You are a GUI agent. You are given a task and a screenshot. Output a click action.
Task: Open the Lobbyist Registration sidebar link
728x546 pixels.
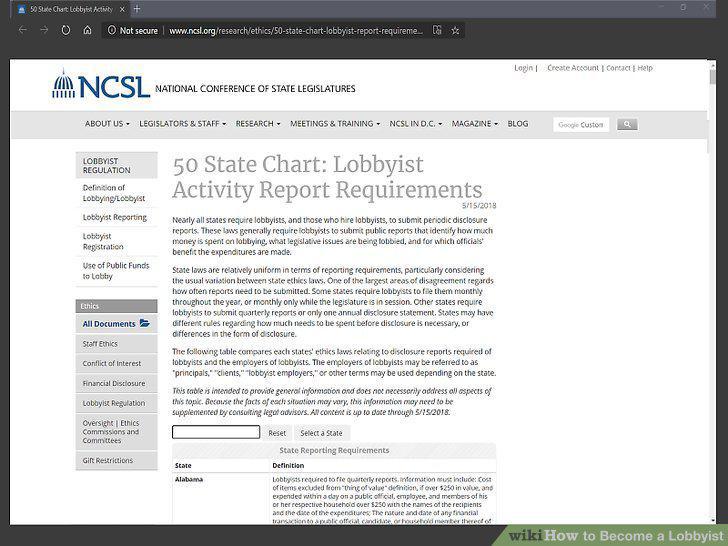pos(103,241)
